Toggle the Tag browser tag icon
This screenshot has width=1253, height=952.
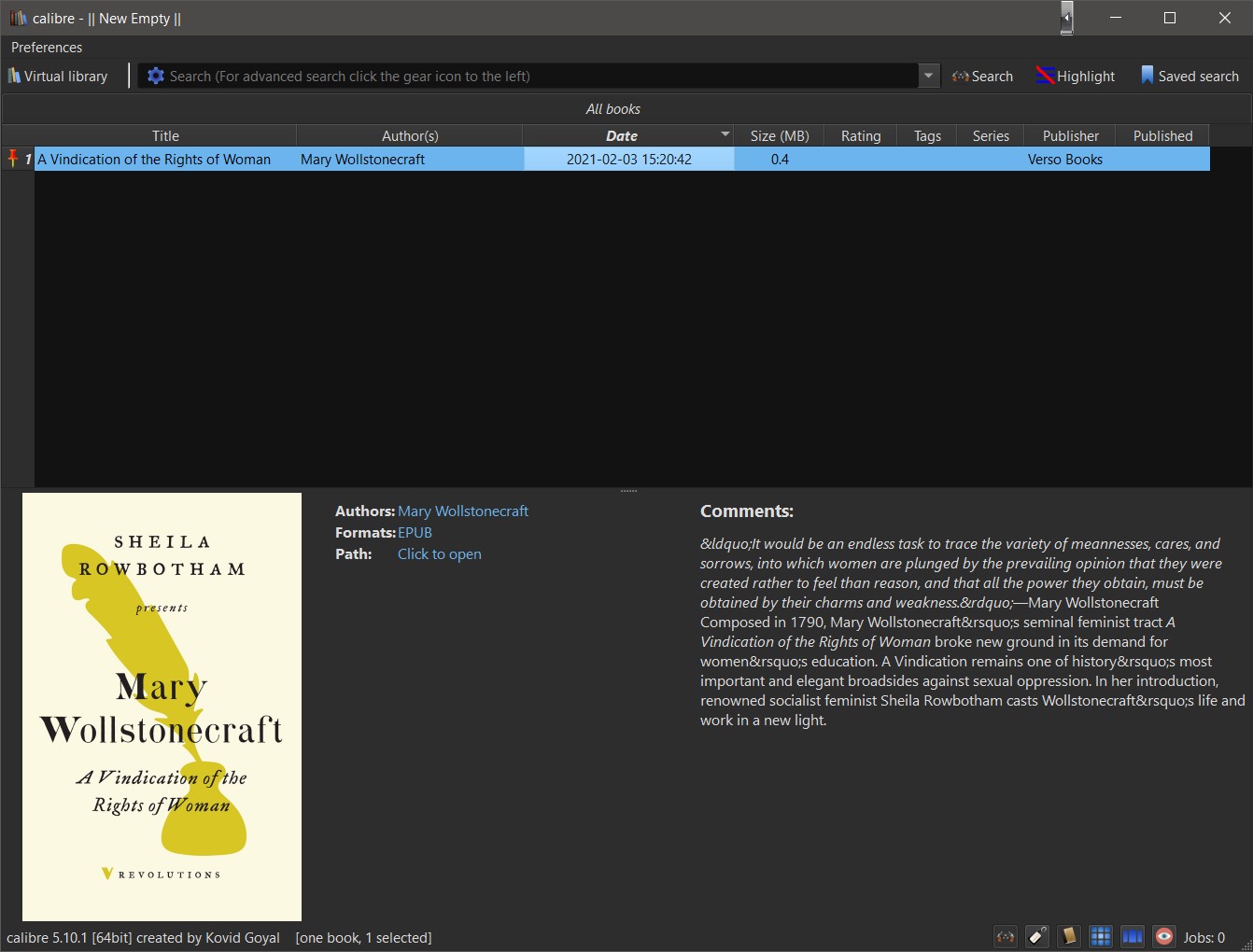coord(1037,937)
